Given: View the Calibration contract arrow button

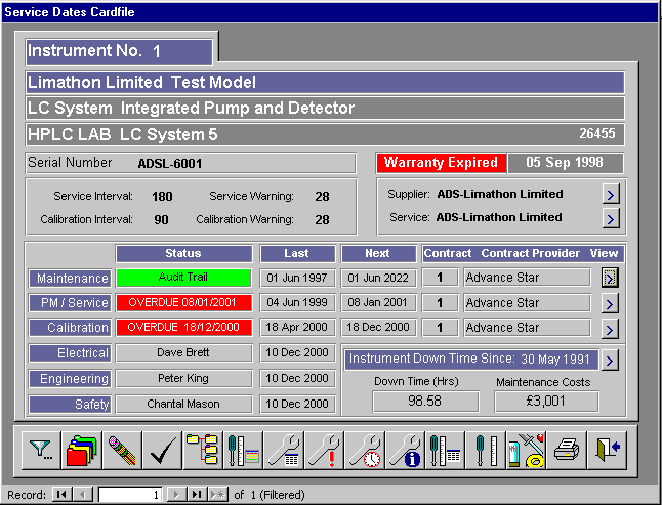Looking at the screenshot, I should pos(610,329).
